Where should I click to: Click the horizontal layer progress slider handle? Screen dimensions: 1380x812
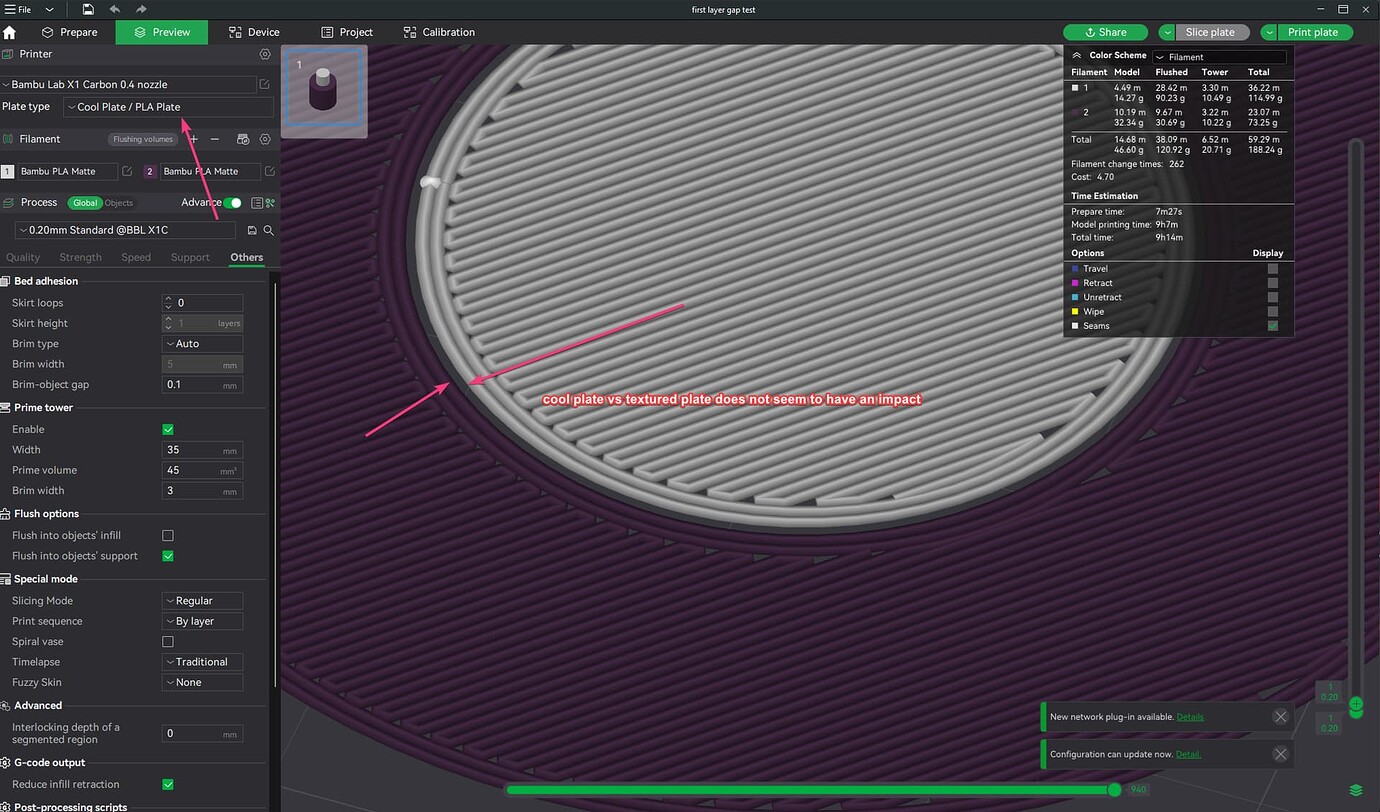click(x=1115, y=790)
